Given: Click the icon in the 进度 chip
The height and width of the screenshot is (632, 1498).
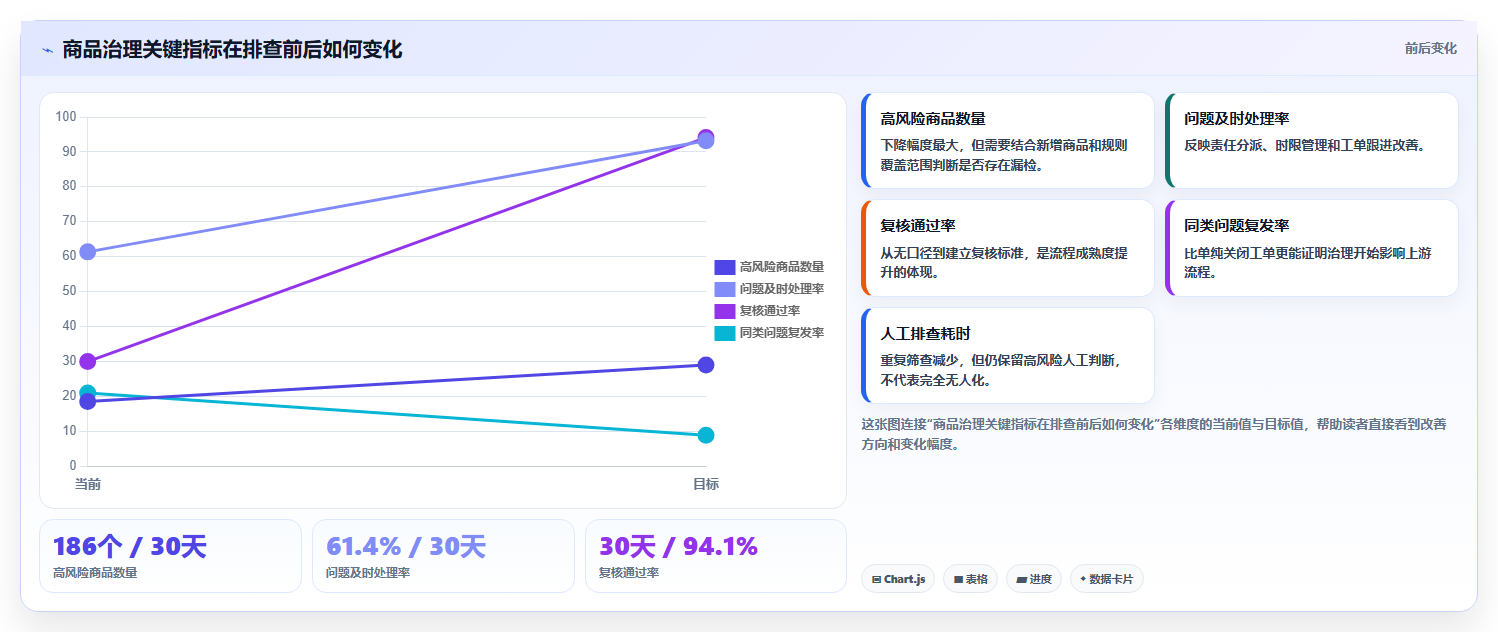Looking at the screenshot, I should click(x=1021, y=579).
